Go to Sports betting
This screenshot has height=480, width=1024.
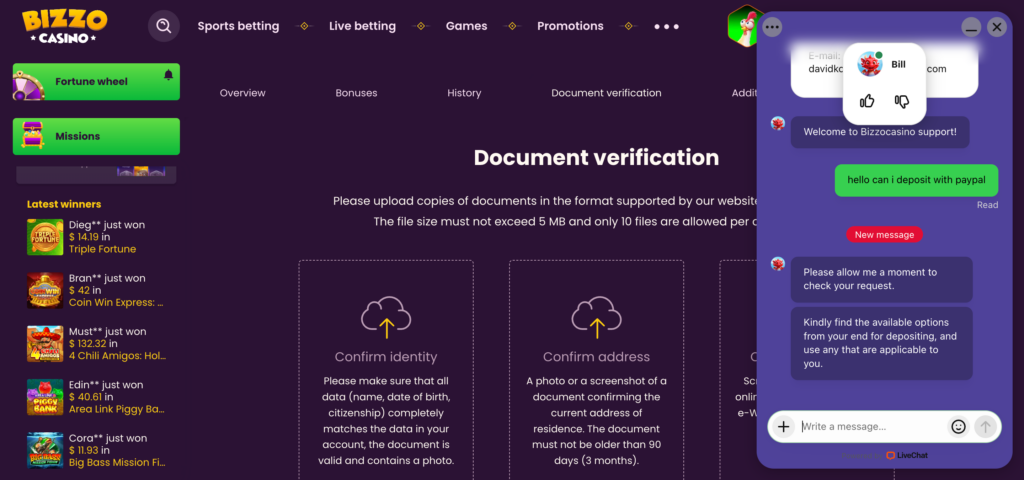tap(238, 26)
